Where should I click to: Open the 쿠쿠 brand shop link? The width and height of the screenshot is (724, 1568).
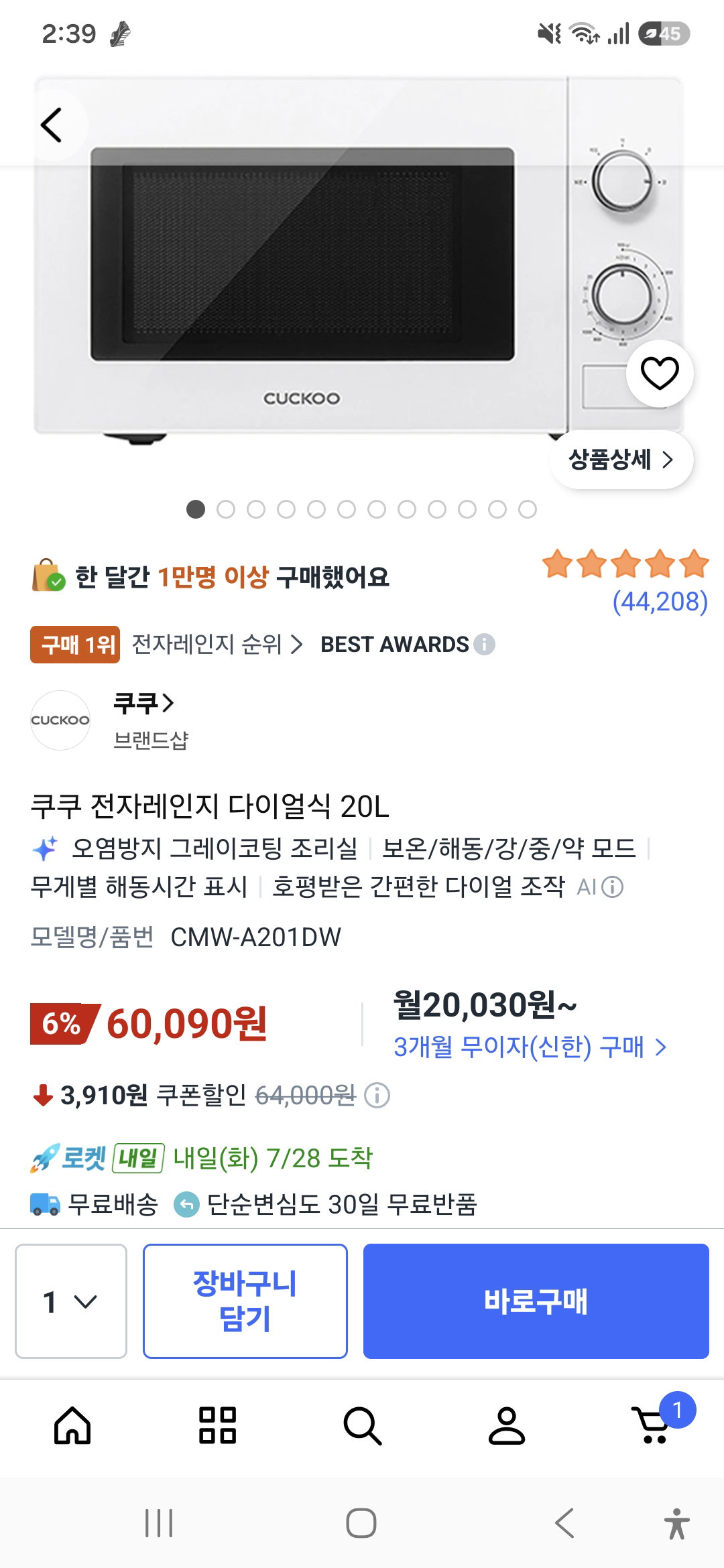coord(143,703)
